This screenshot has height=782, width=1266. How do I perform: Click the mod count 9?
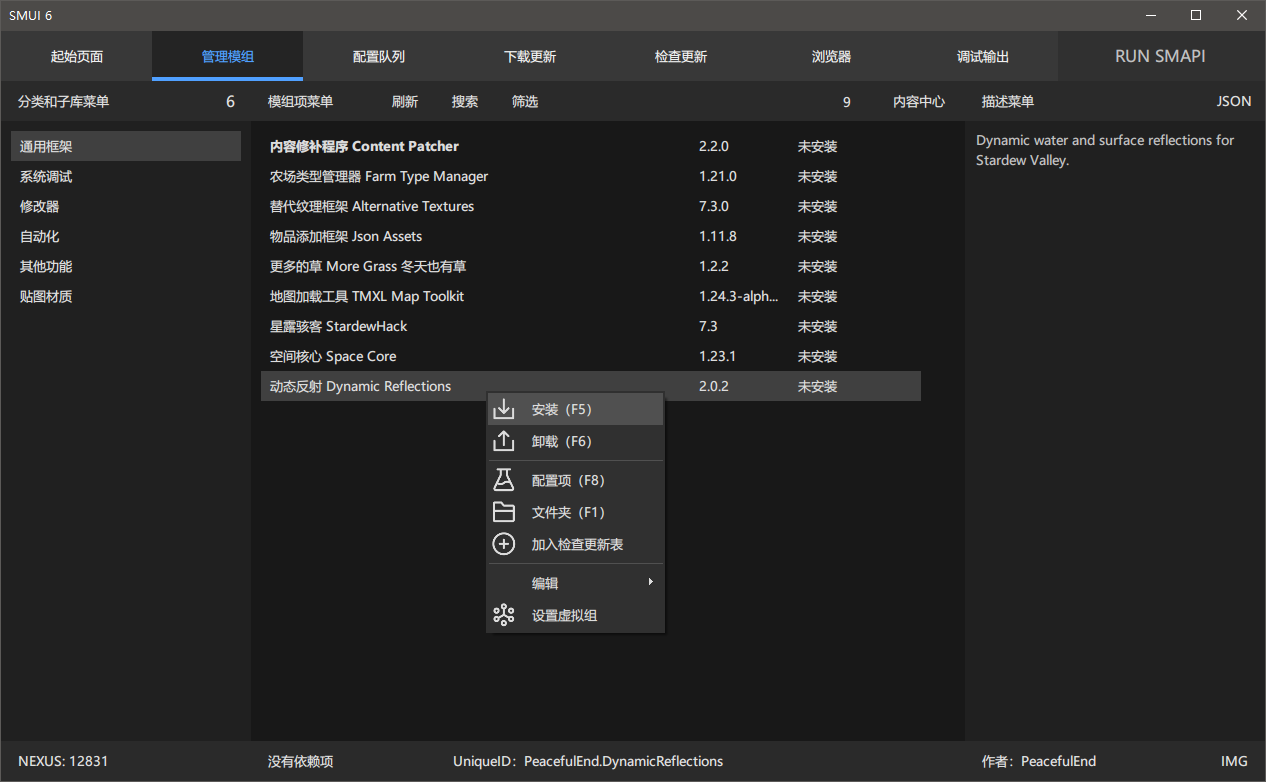[x=847, y=101]
